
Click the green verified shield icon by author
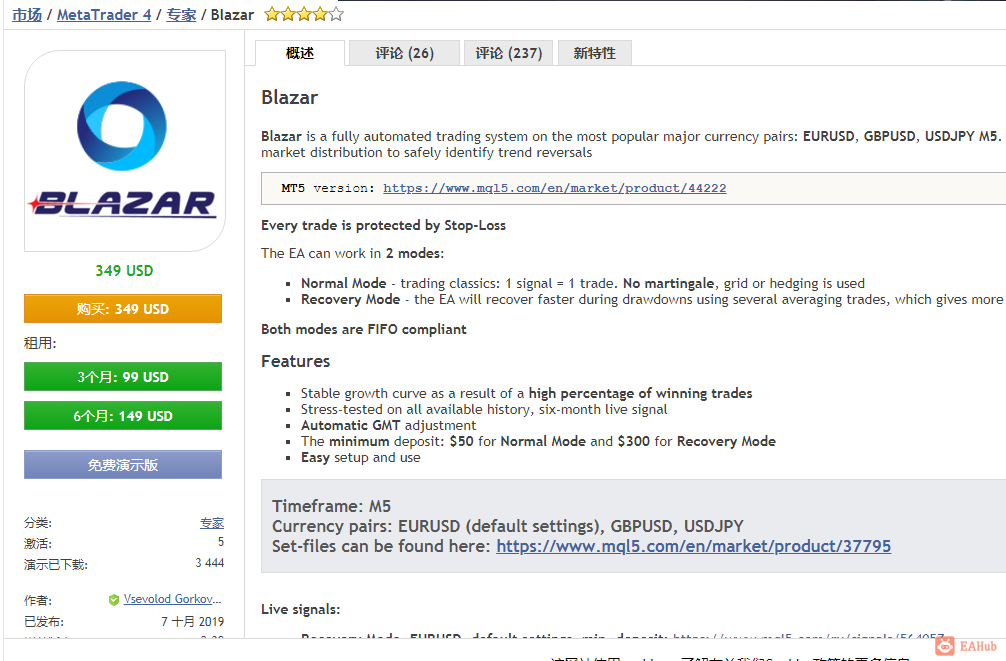(x=114, y=600)
